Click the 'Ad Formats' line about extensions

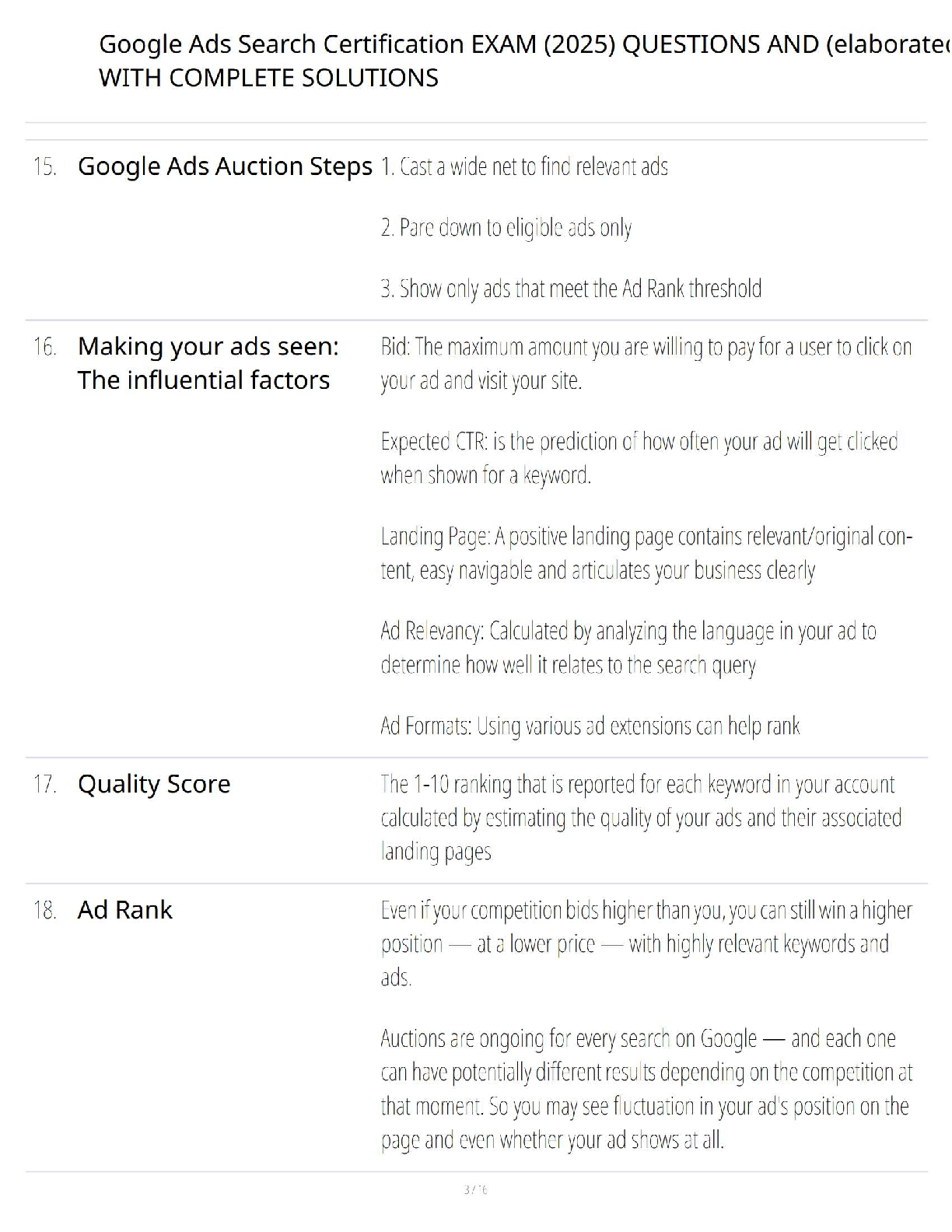(590, 726)
